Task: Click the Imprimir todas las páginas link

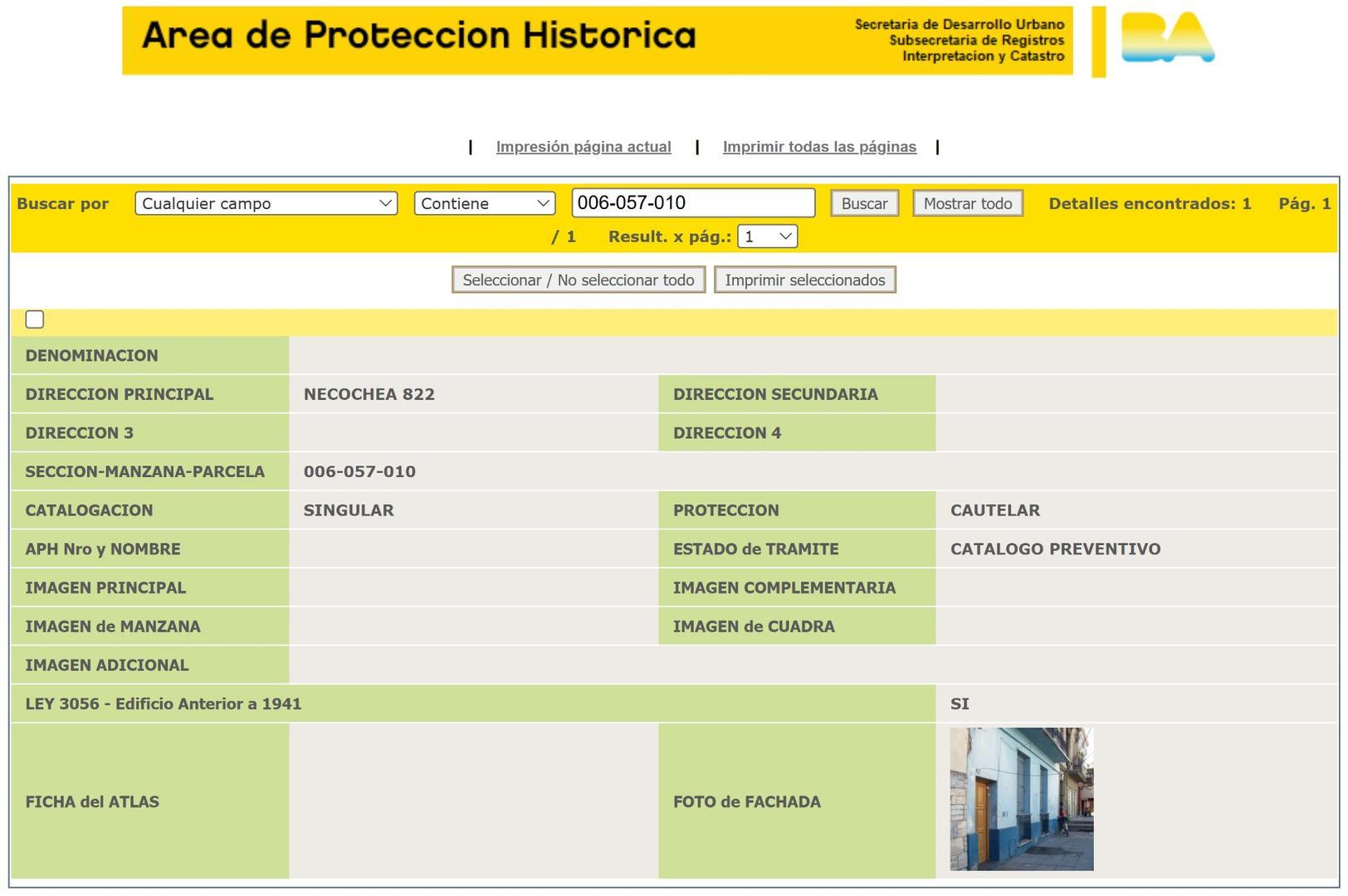Action: (819, 146)
